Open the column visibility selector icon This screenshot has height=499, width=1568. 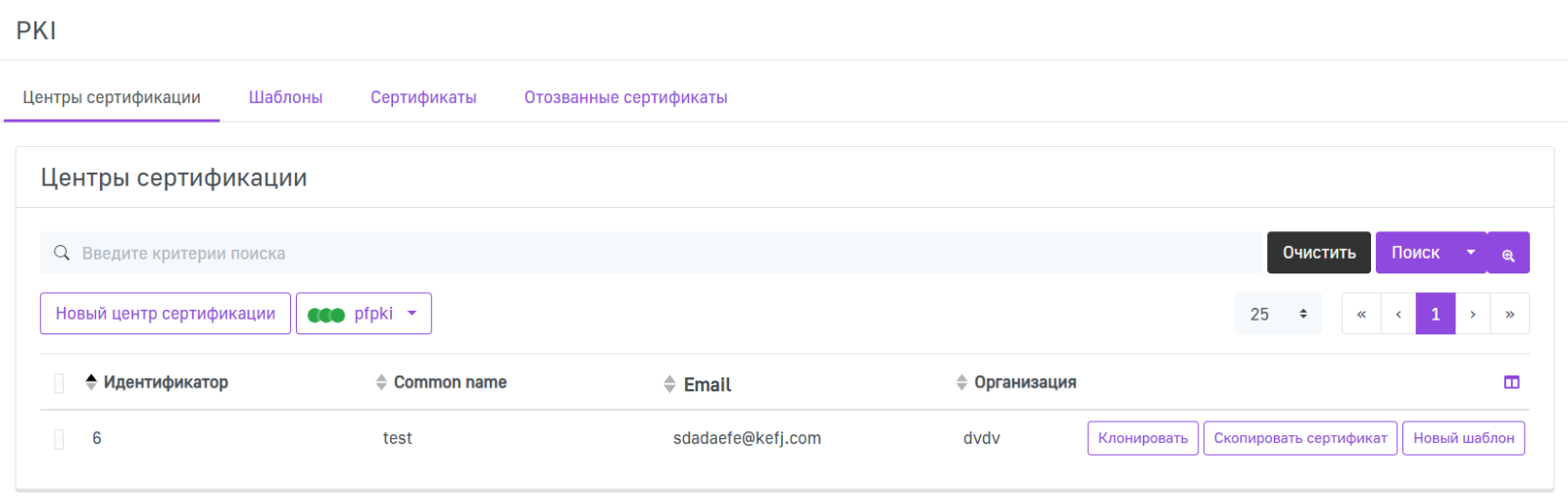tap(1511, 382)
